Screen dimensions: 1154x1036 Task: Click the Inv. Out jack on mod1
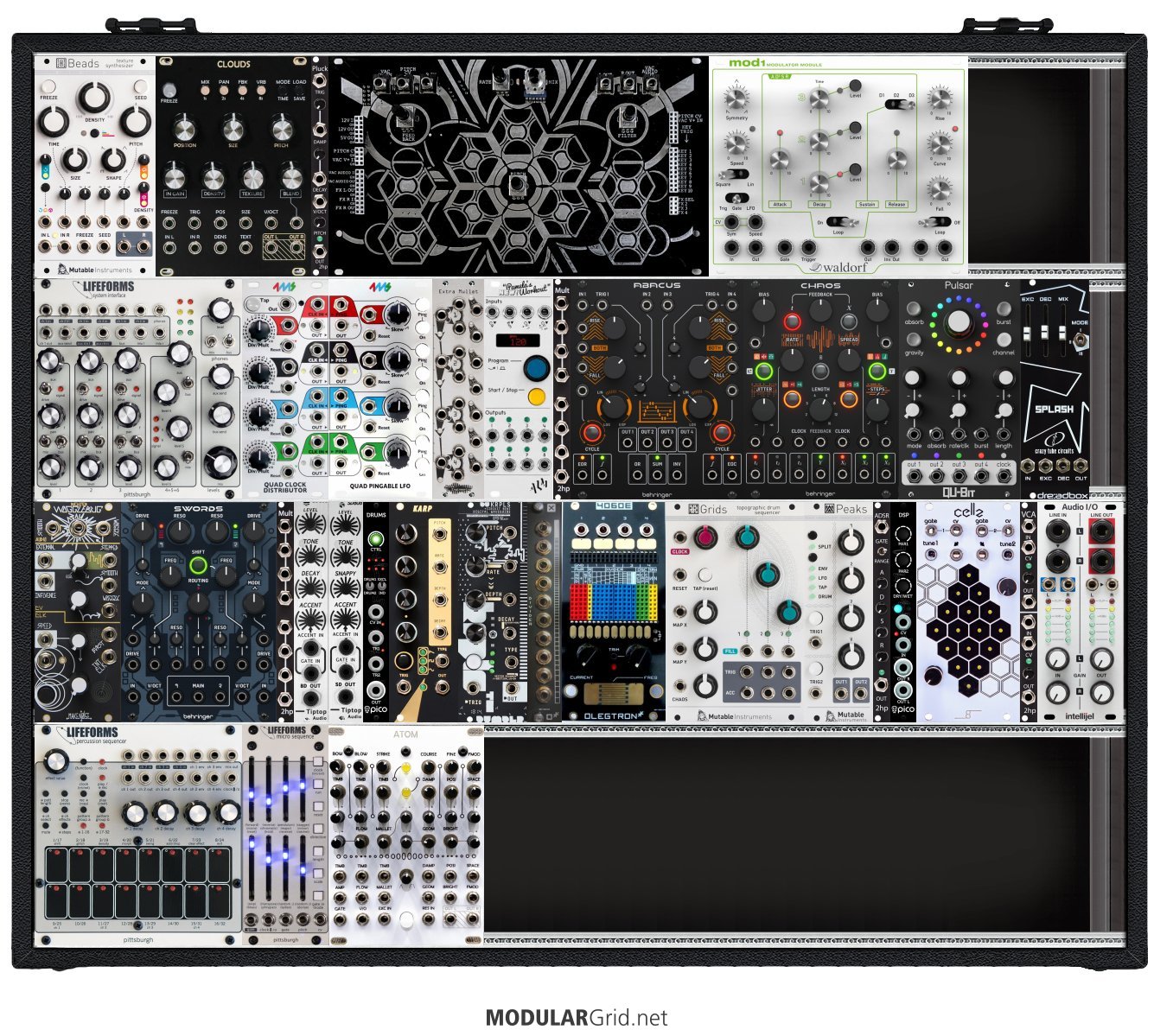coord(890,246)
